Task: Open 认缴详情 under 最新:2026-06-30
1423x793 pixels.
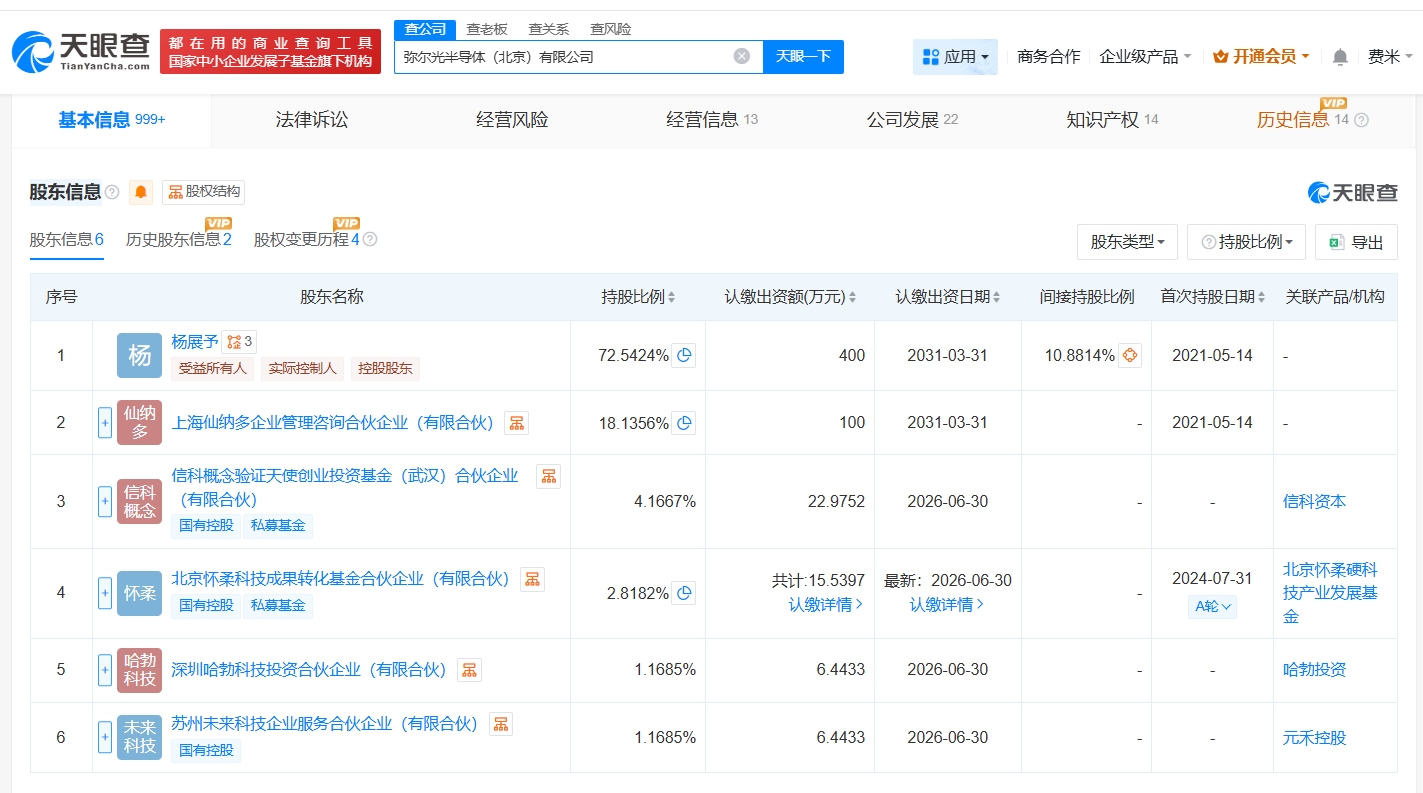Action: tap(946, 605)
